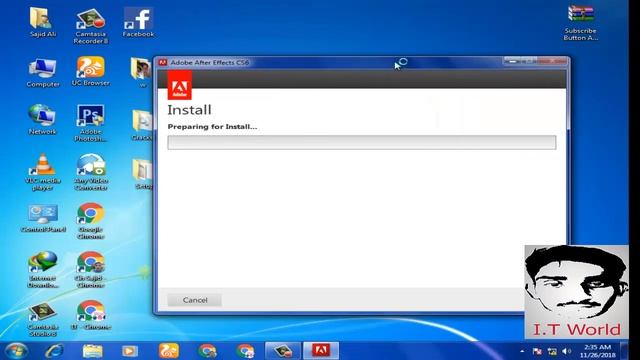Close the Adobe After Effects CS6 installer window

[x=553, y=61]
